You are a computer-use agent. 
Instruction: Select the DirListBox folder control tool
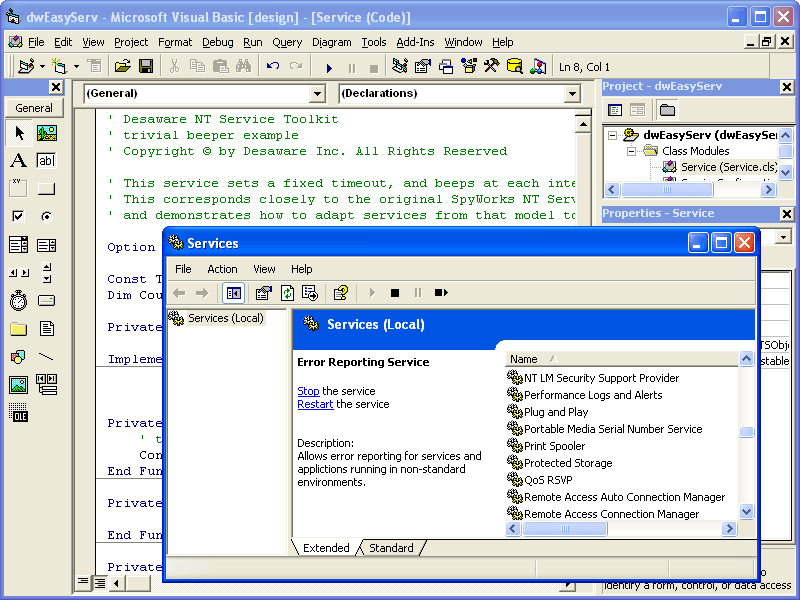tap(19, 329)
